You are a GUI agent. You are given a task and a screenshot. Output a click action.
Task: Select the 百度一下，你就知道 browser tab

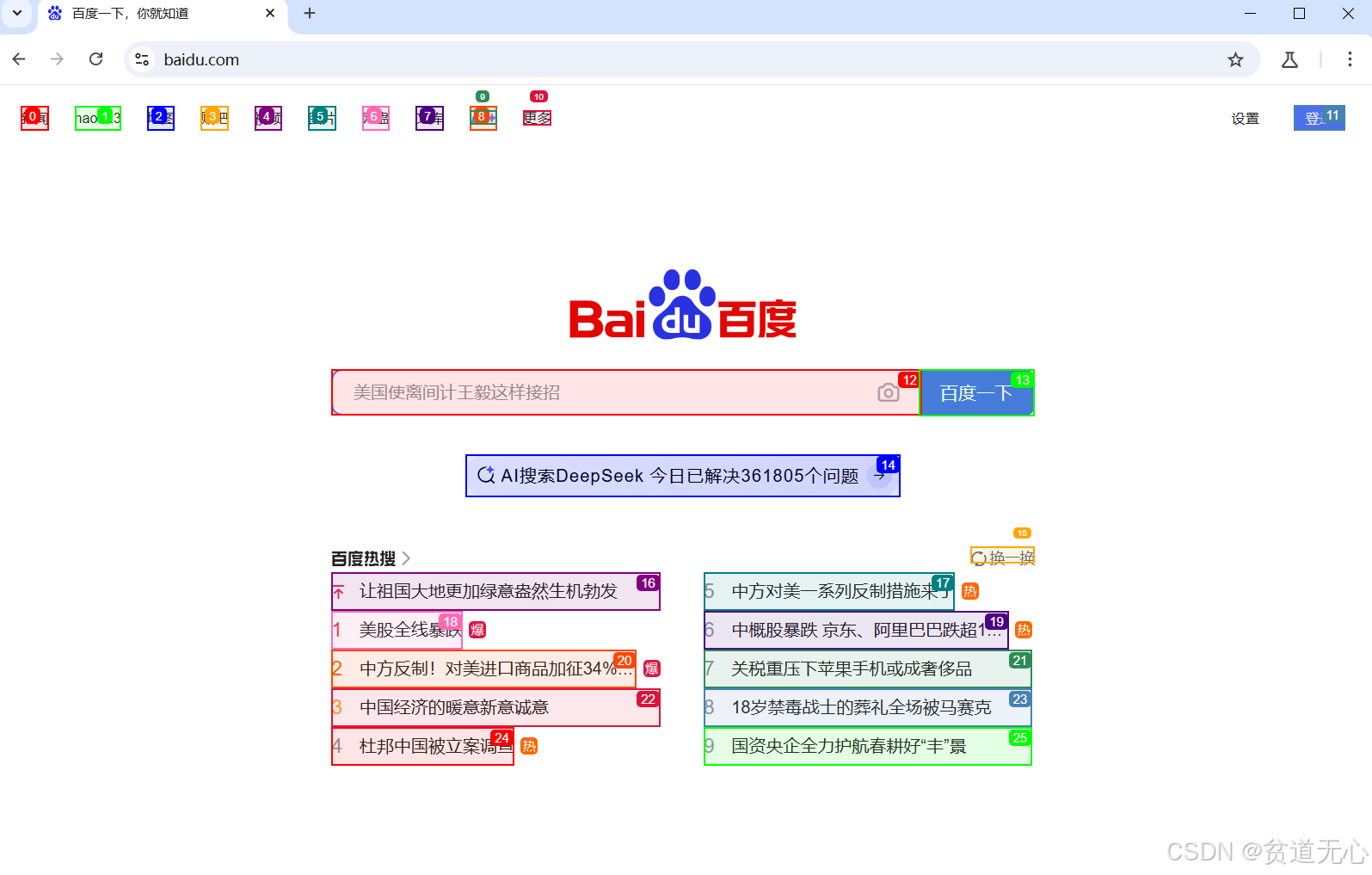coord(162,14)
